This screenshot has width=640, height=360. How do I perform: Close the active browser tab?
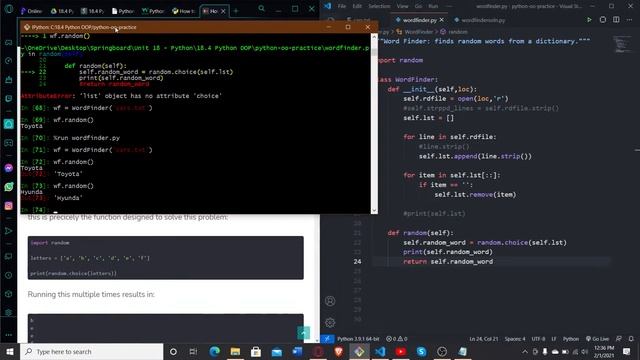tap(223, 11)
